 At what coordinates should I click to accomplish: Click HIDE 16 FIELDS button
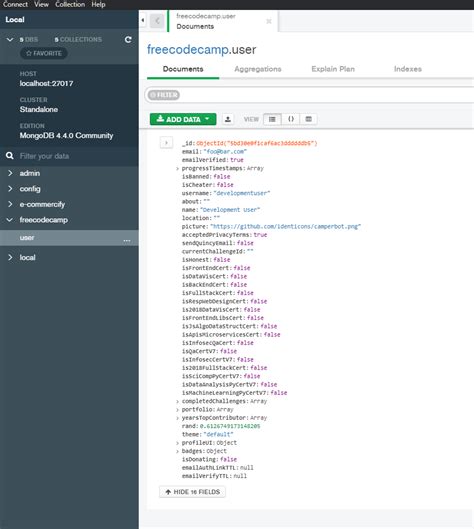pyautogui.click(x=192, y=492)
